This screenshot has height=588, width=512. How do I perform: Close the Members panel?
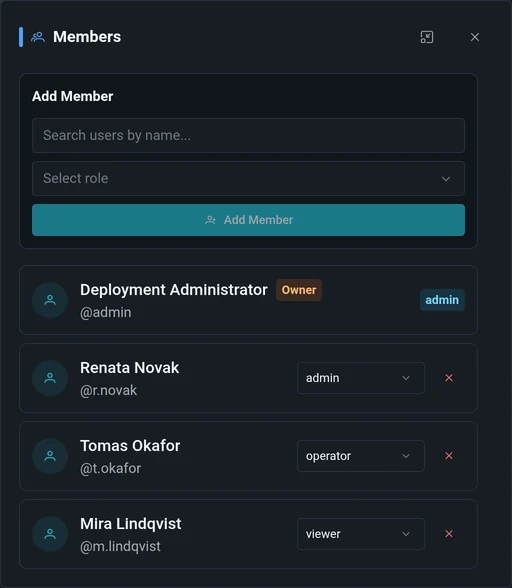click(x=474, y=37)
